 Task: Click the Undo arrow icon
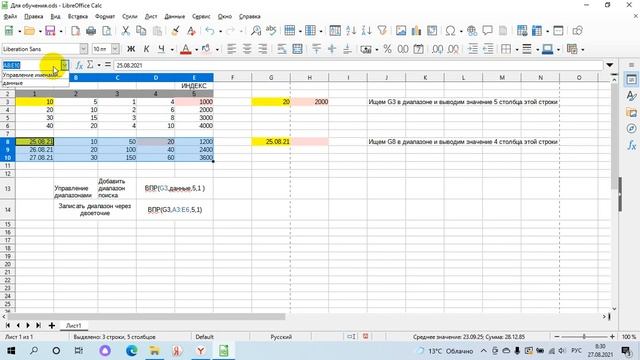tap(210, 31)
